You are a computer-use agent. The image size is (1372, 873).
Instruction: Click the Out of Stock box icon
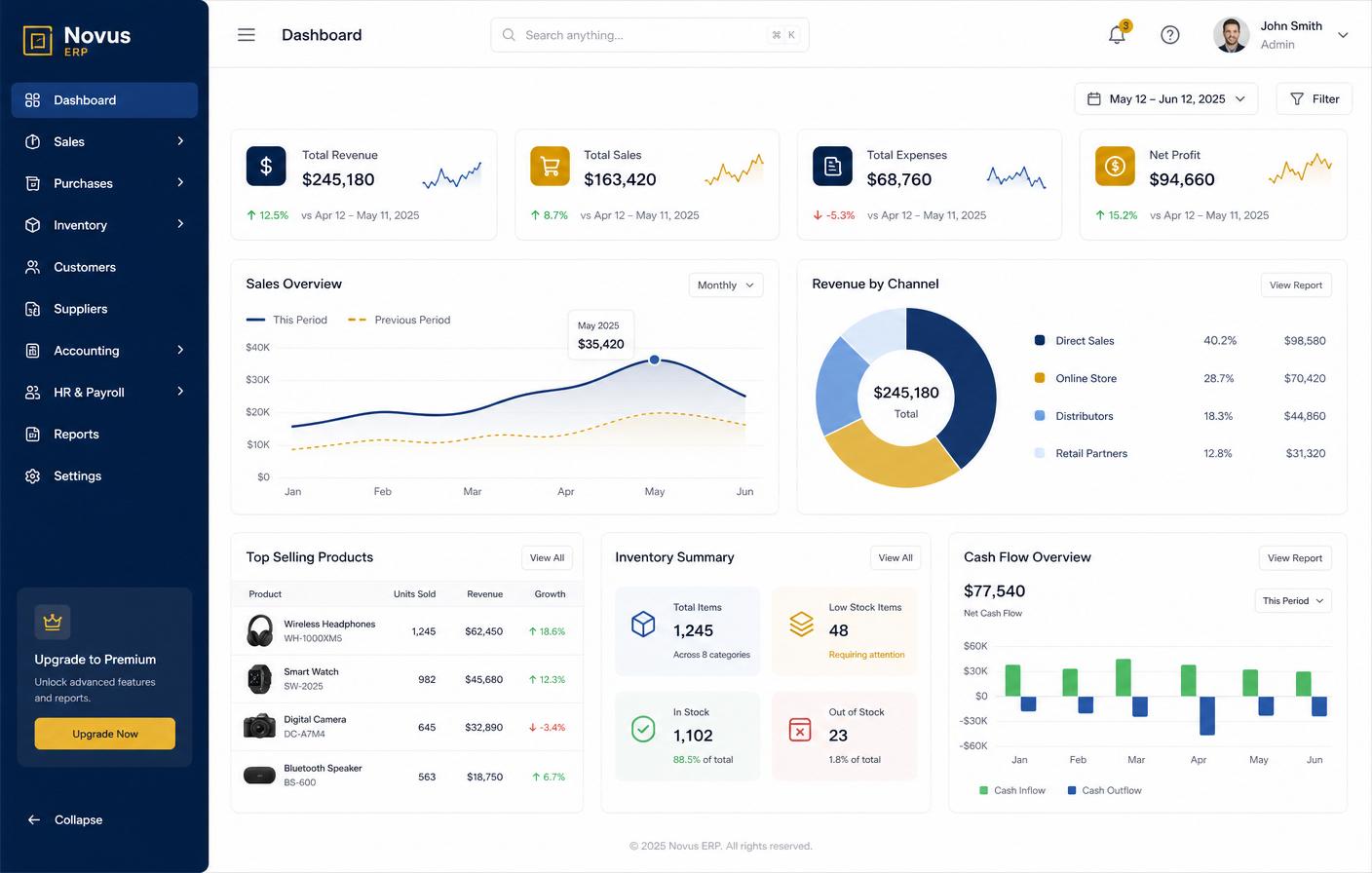[800, 729]
